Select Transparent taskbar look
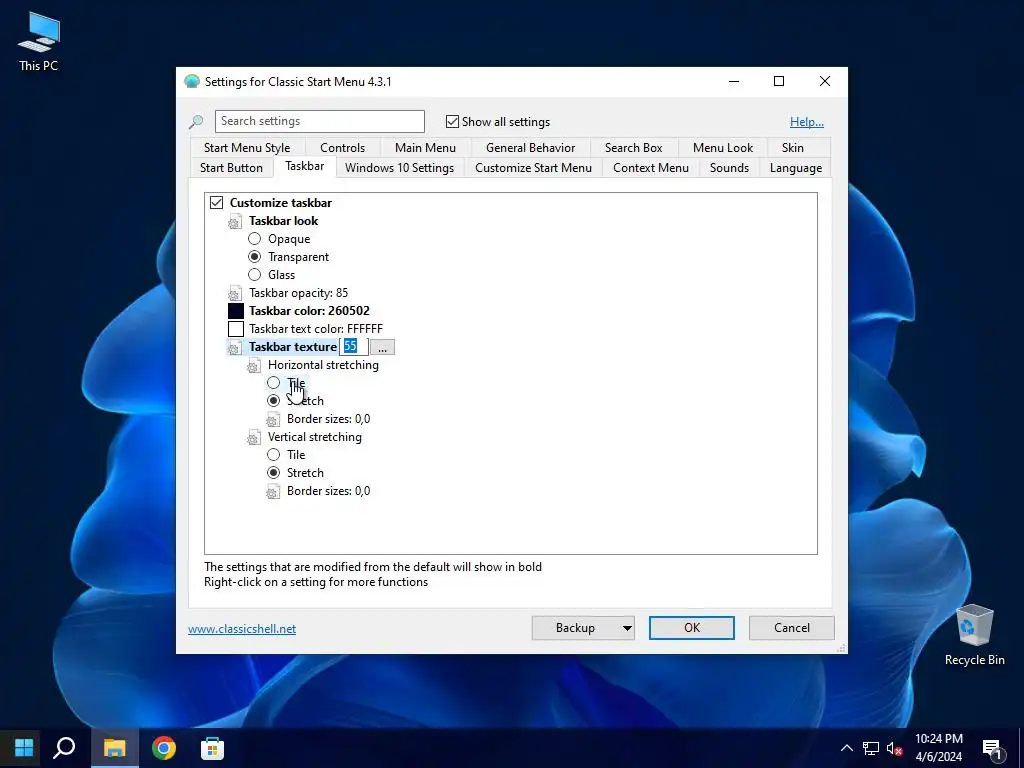This screenshot has height=768, width=1024. [x=254, y=257]
